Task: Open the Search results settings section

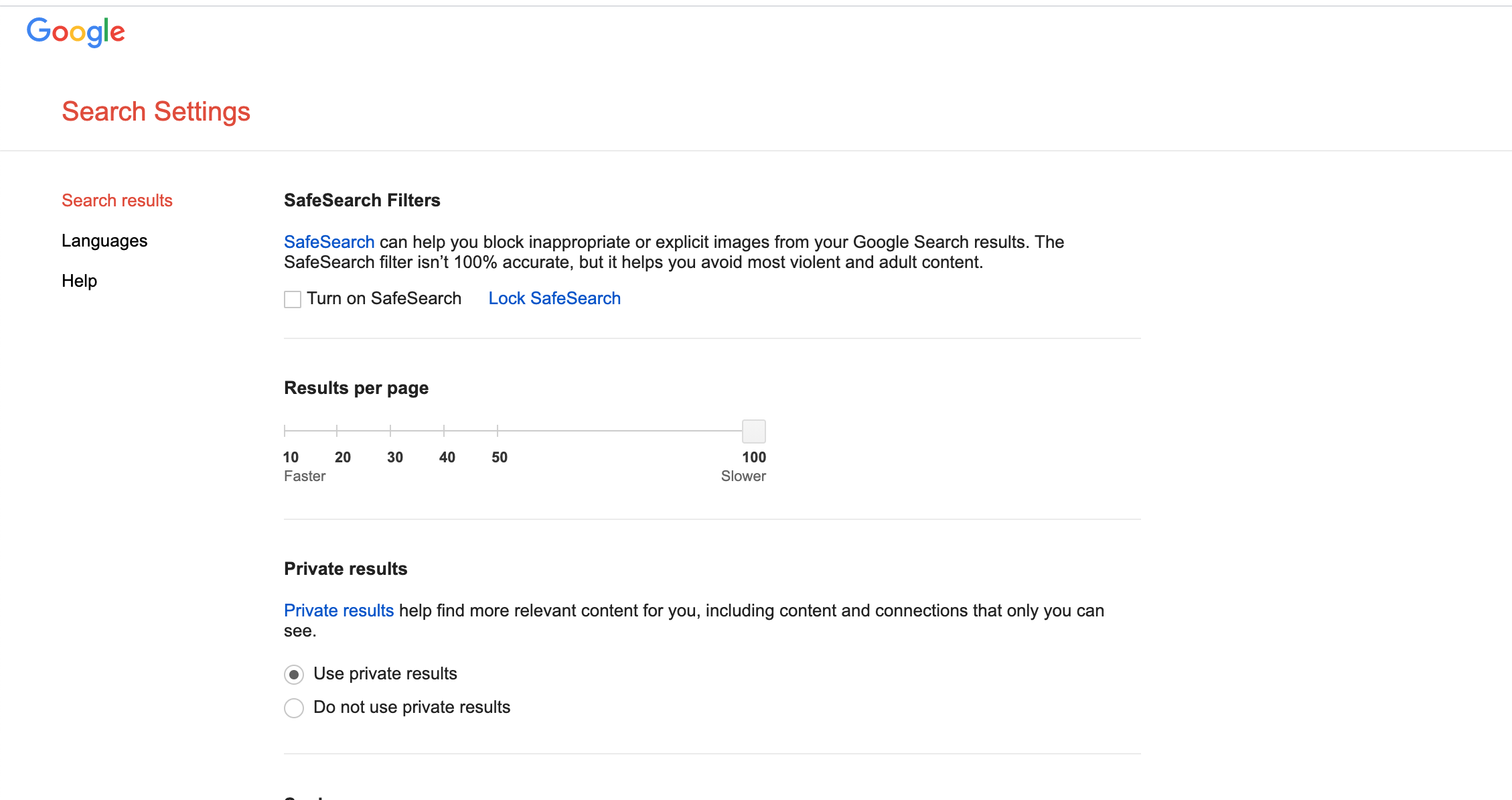Action: coord(117,200)
